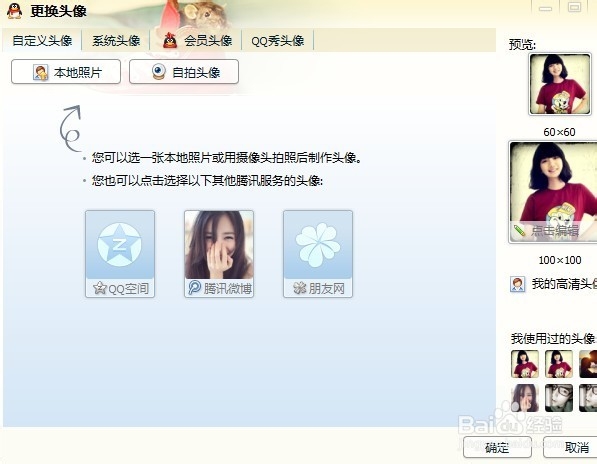Pick the first used avatar thumbnail
Viewport: 597px width, 464px height.
[525, 364]
